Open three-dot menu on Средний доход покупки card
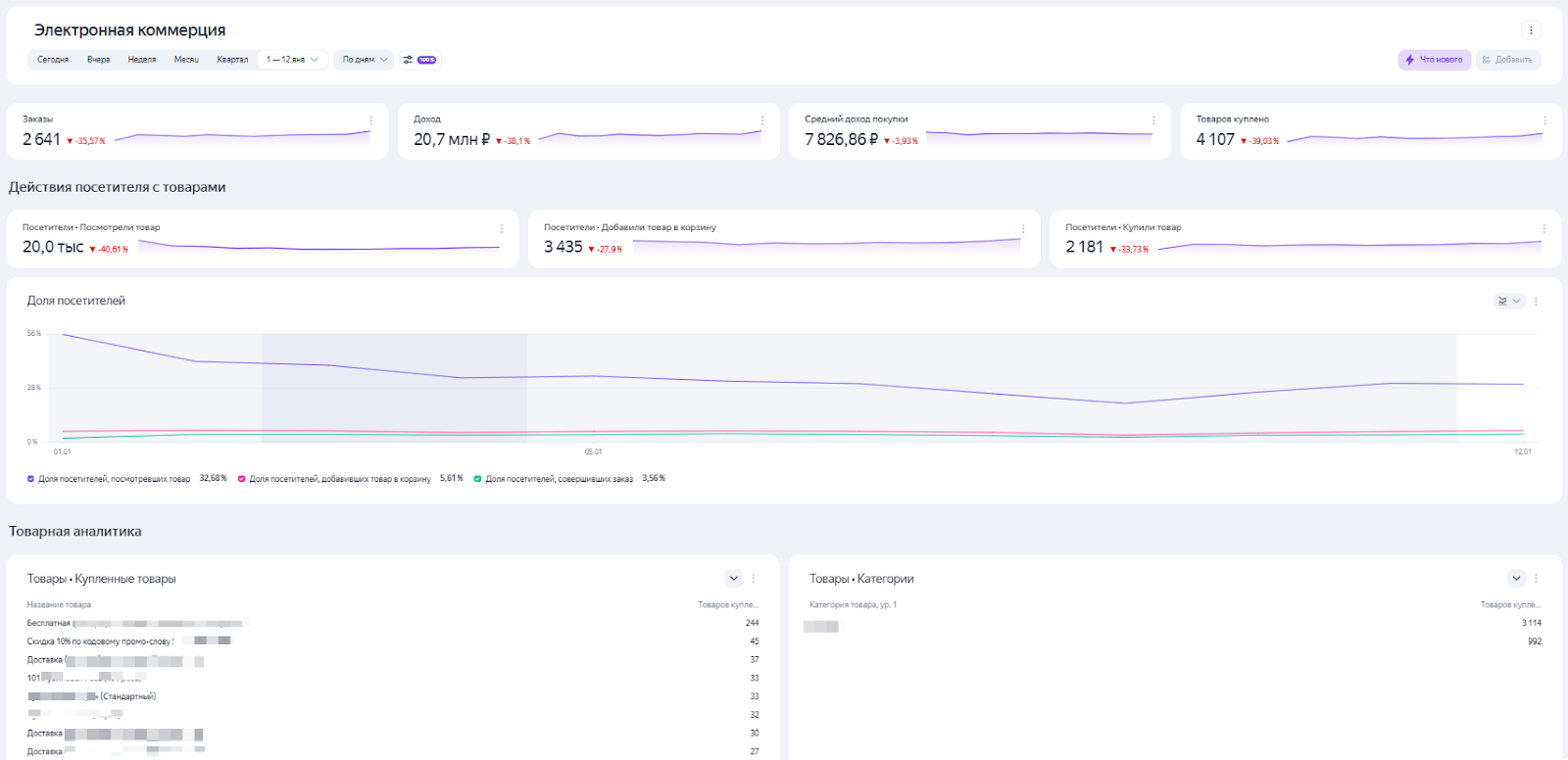Screen dimensions: 1568x760 (x=1153, y=120)
